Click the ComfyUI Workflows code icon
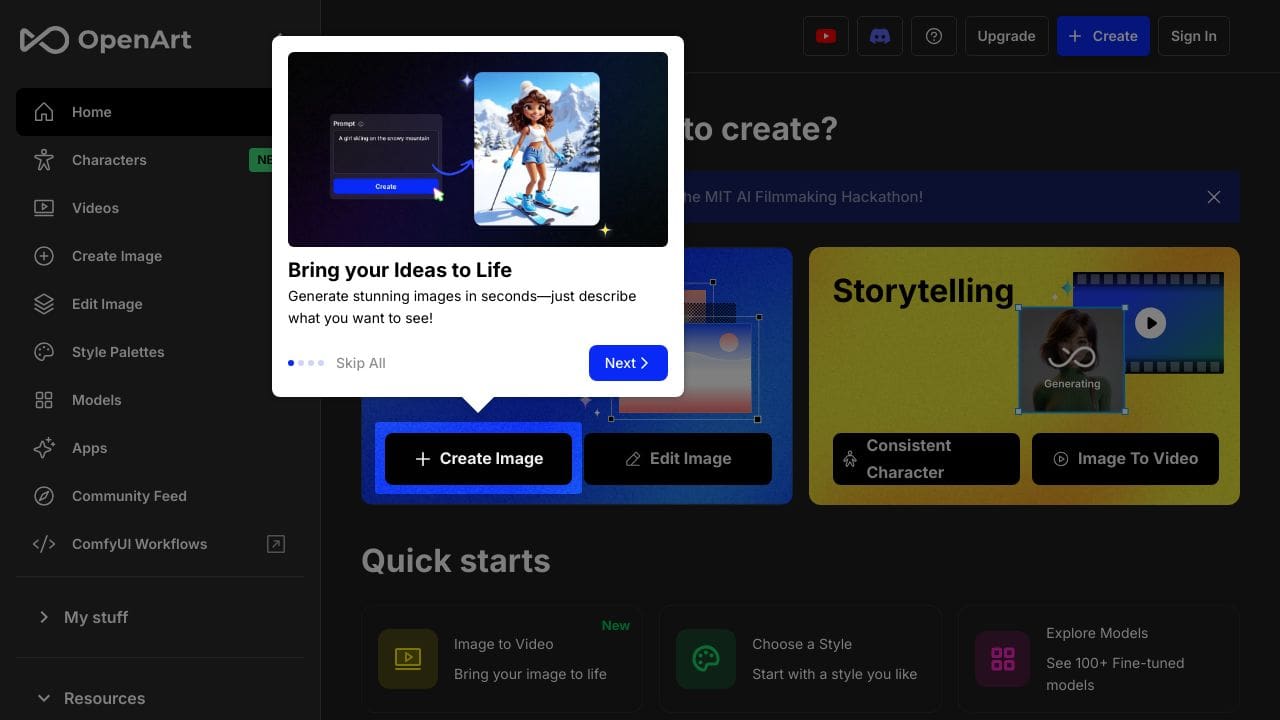Image resolution: width=1280 pixels, height=720 pixels. coord(44,544)
